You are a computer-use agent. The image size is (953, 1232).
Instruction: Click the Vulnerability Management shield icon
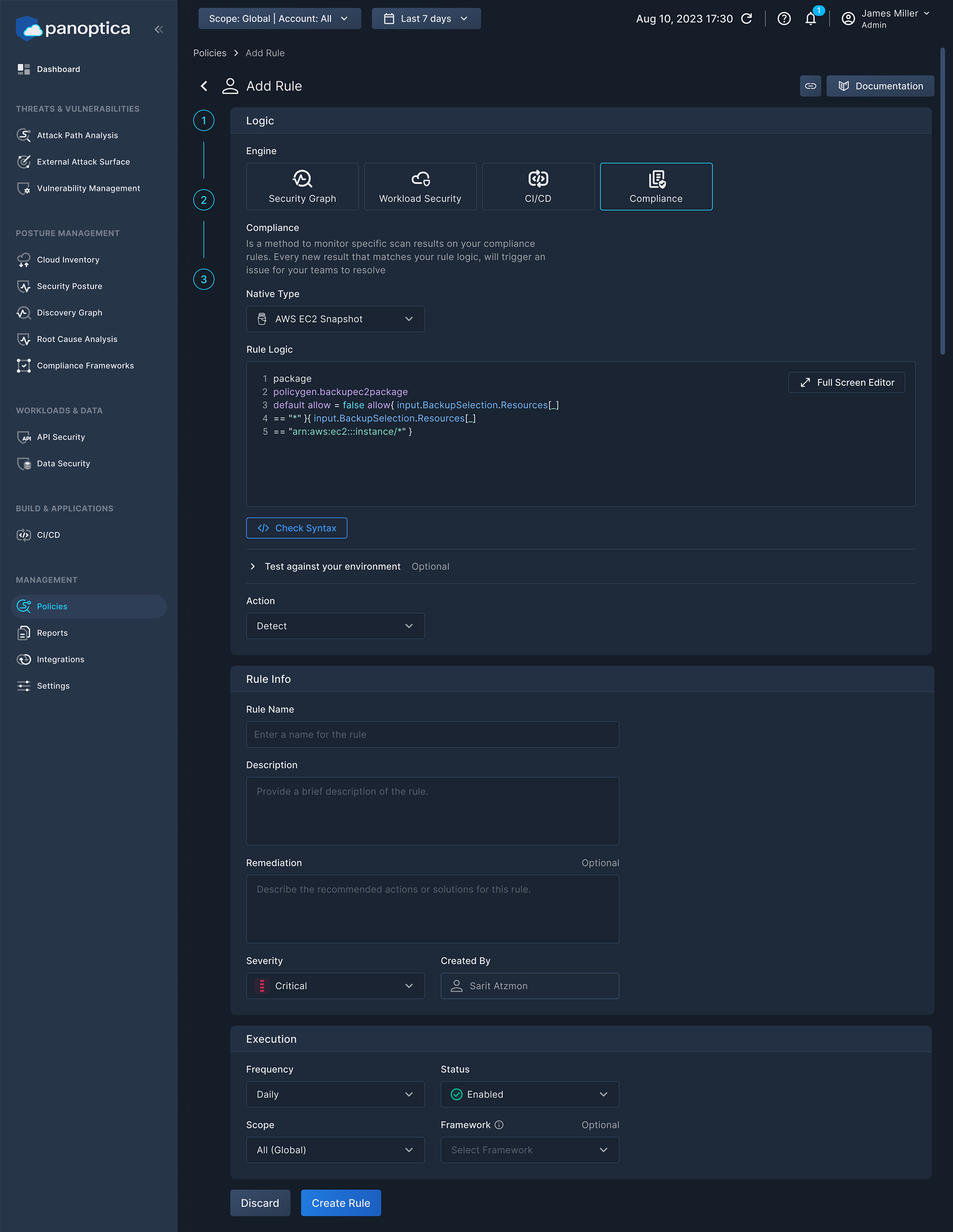24,189
